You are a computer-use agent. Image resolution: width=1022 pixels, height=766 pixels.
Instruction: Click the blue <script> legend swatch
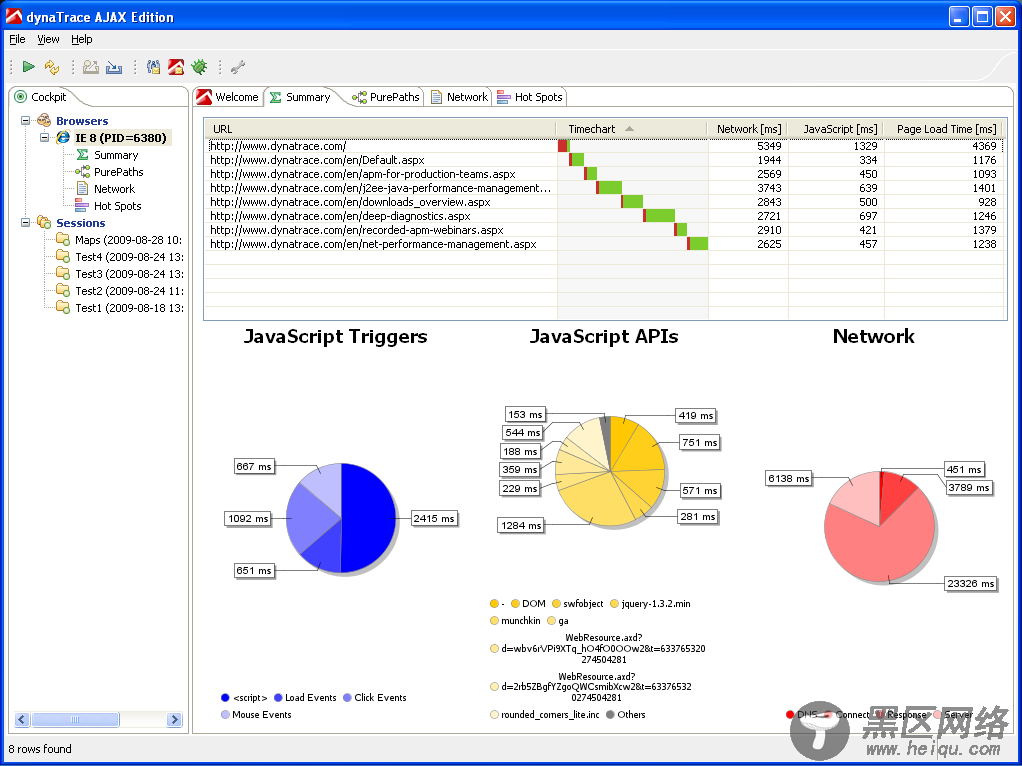[226, 698]
